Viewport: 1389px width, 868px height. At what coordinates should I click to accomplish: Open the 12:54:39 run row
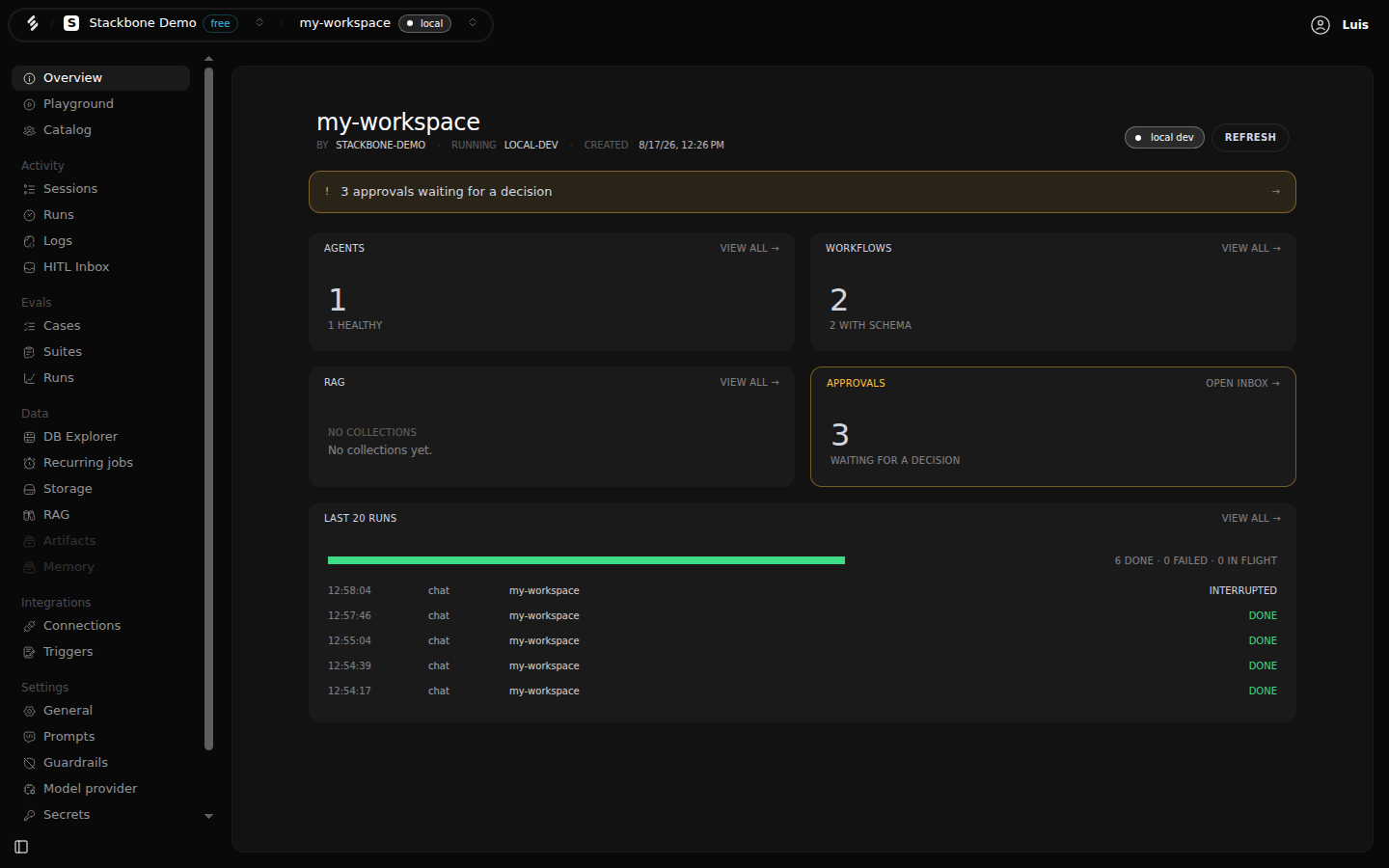click(802, 665)
